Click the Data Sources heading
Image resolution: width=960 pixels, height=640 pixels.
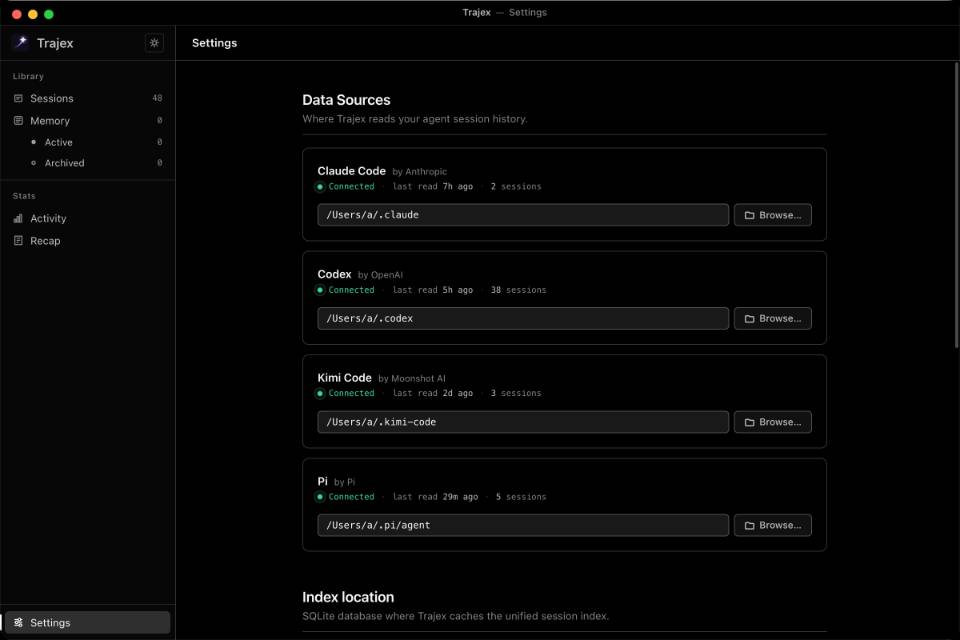point(346,100)
